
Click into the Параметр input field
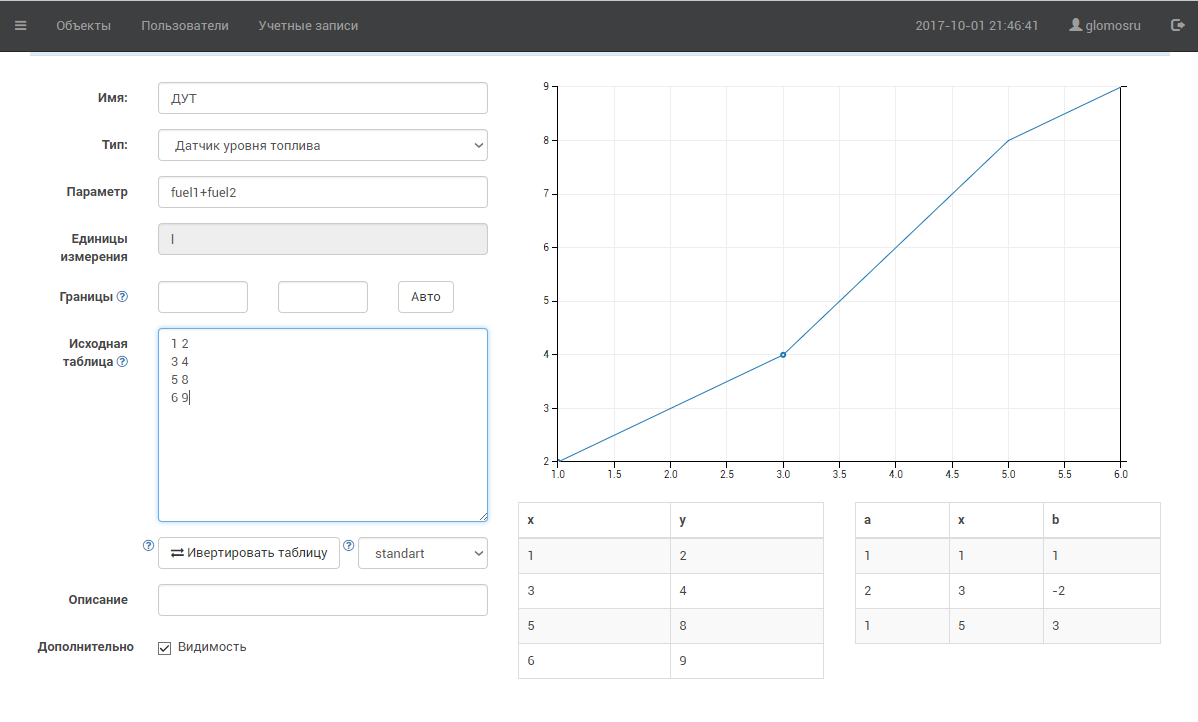click(322, 192)
